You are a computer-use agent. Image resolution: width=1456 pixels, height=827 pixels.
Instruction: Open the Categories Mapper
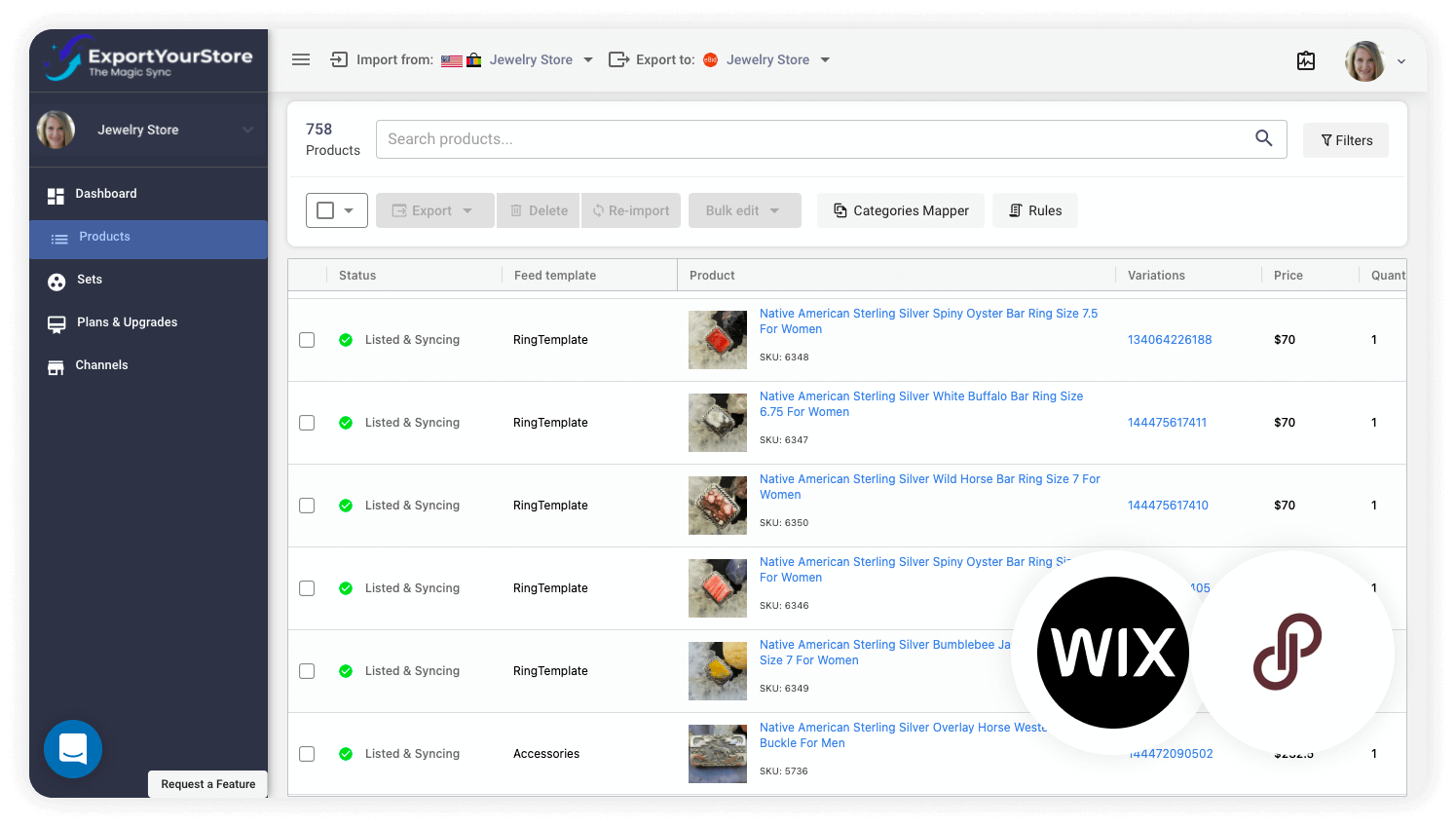point(900,210)
